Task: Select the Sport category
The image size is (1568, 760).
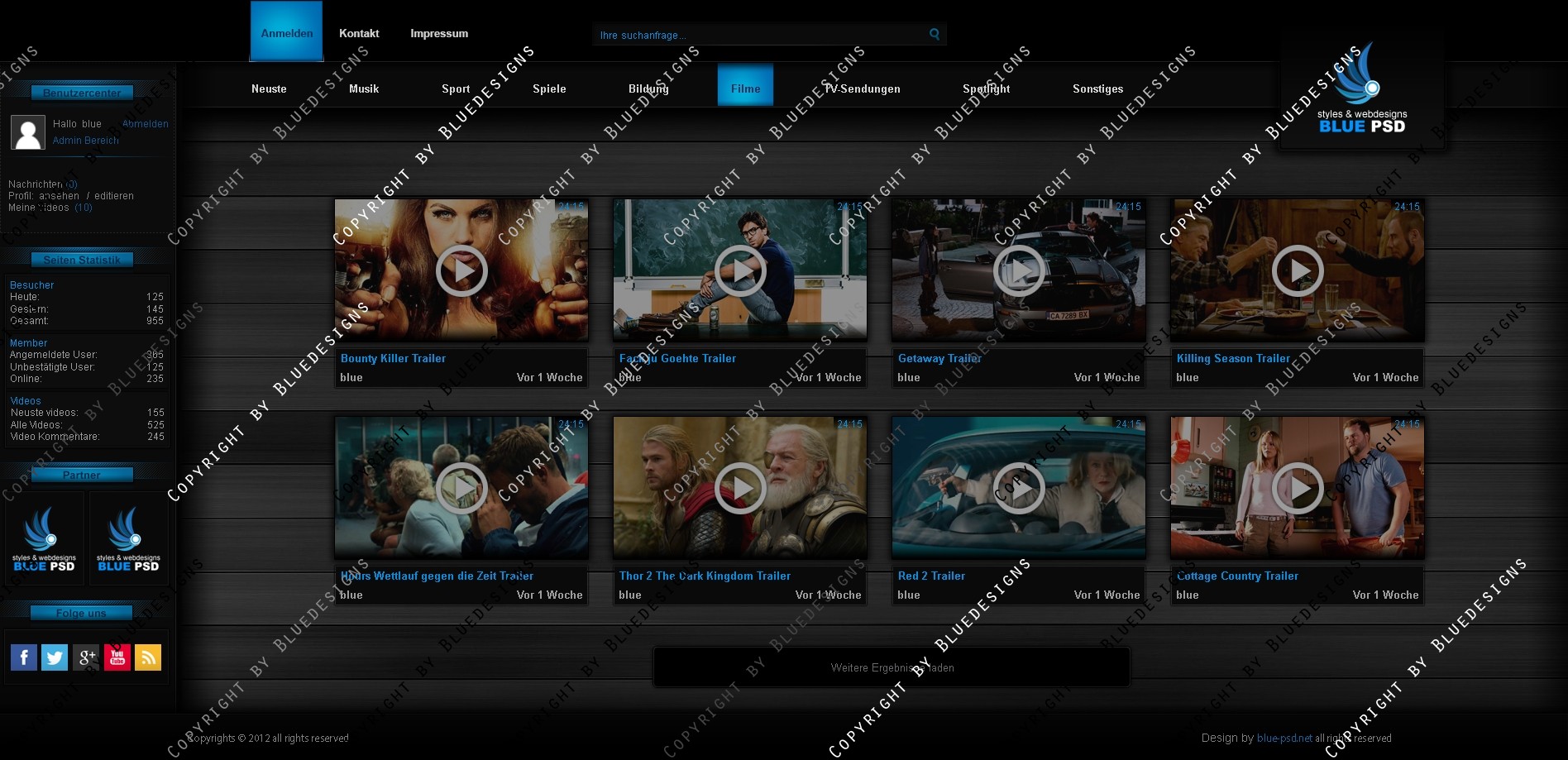Action: point(456,88)
